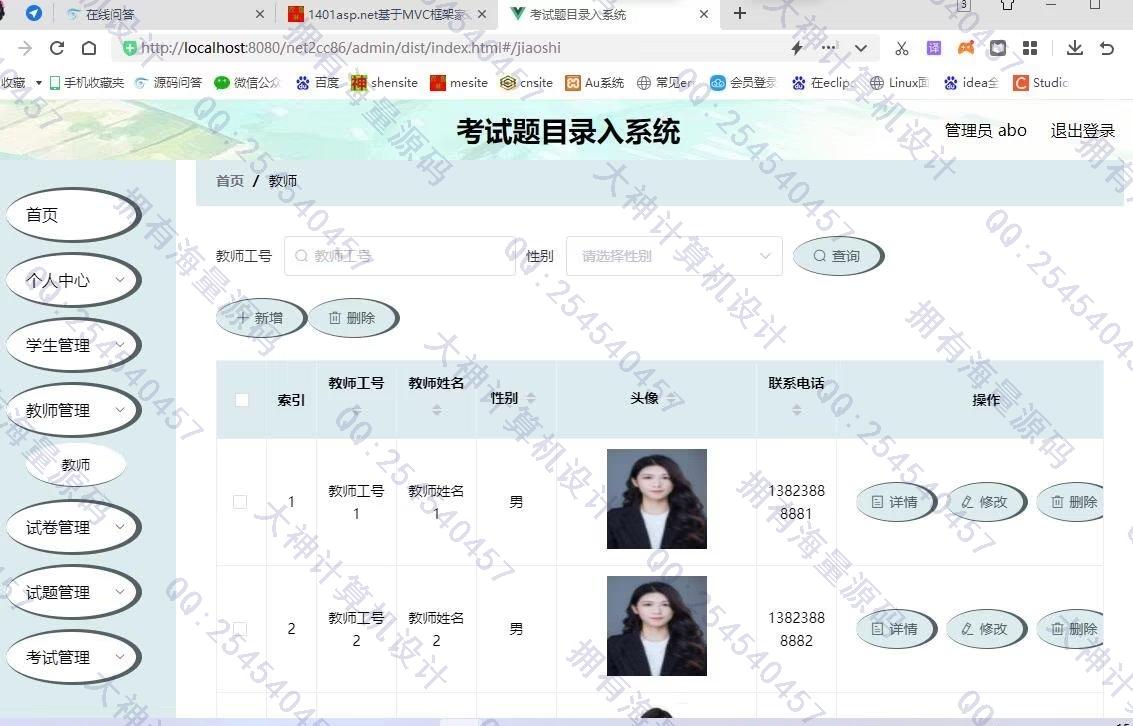1133x726 pixels.
Task: Open a new browser tab
Action: point(739,14)
